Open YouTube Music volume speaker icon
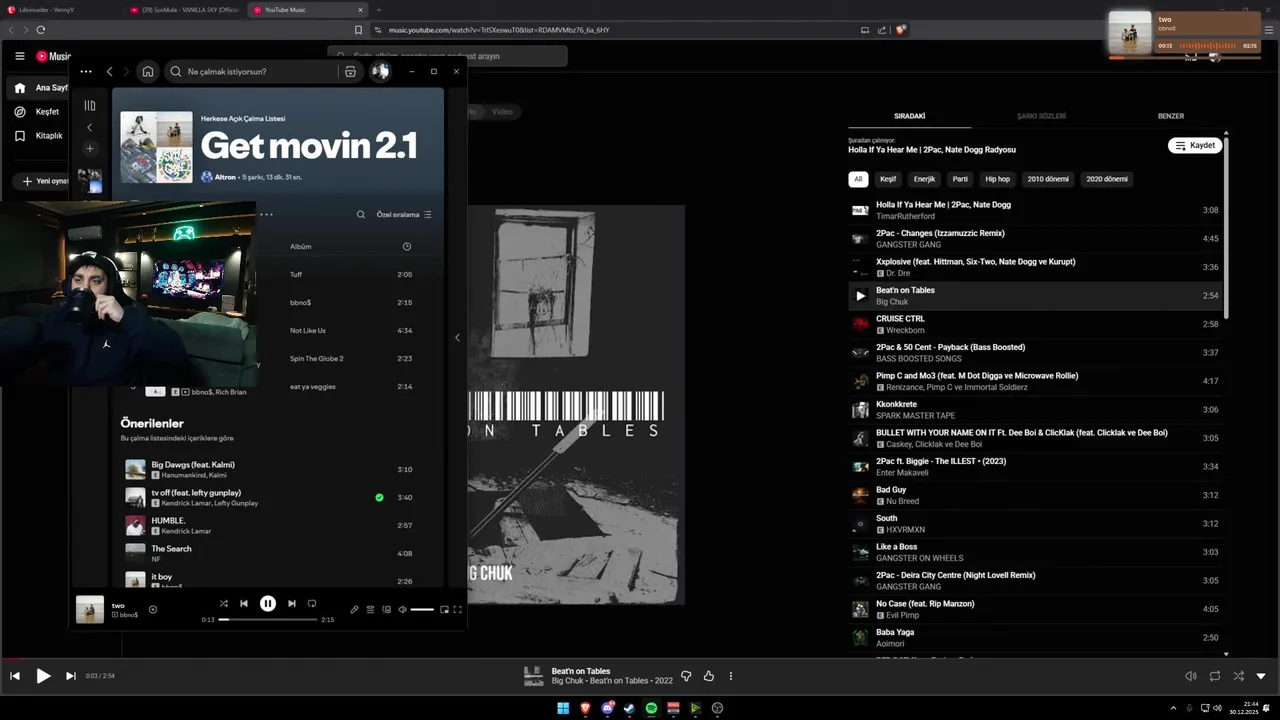This screenshot has height=720, width=1280. tap(1191, 676)
